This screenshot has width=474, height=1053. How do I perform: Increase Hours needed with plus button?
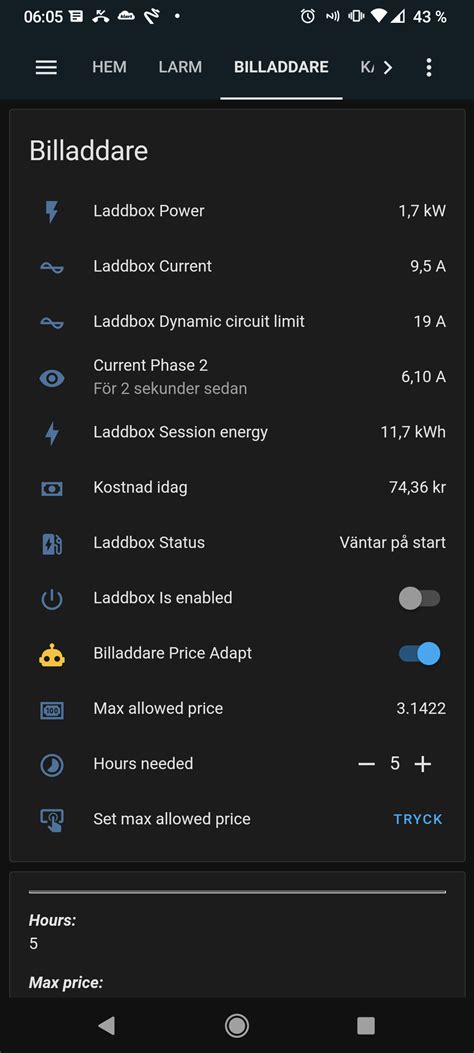422,764
